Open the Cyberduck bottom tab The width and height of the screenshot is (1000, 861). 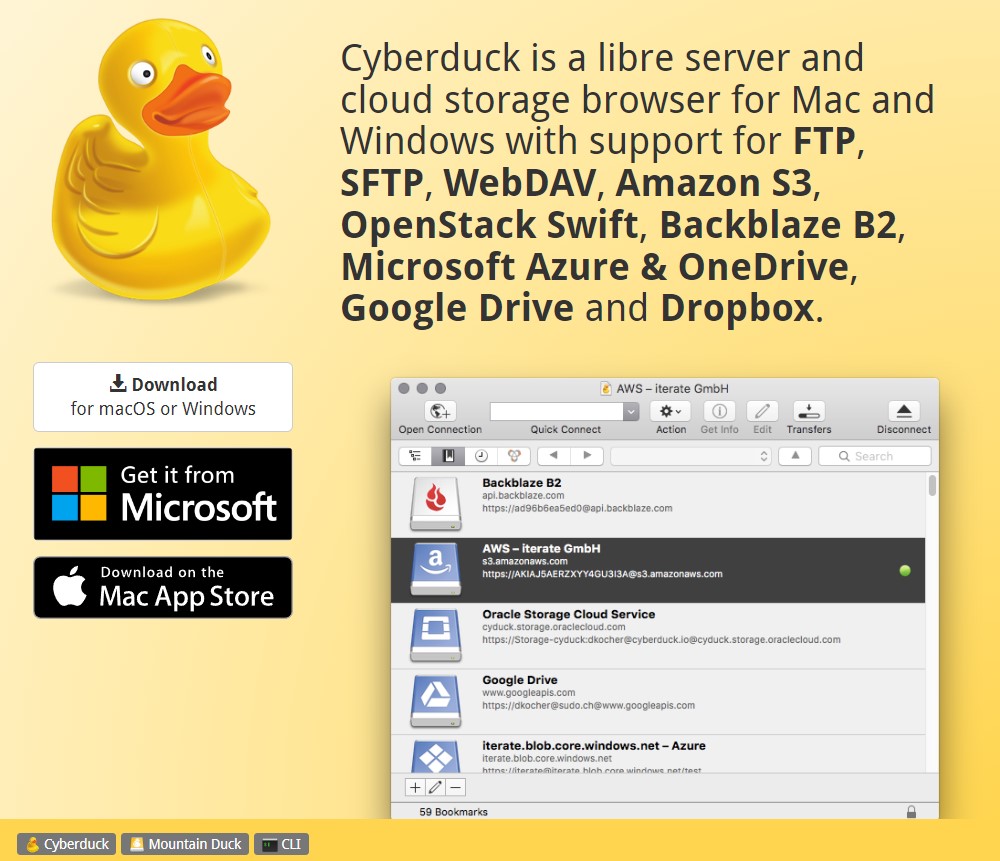[67, 844]
